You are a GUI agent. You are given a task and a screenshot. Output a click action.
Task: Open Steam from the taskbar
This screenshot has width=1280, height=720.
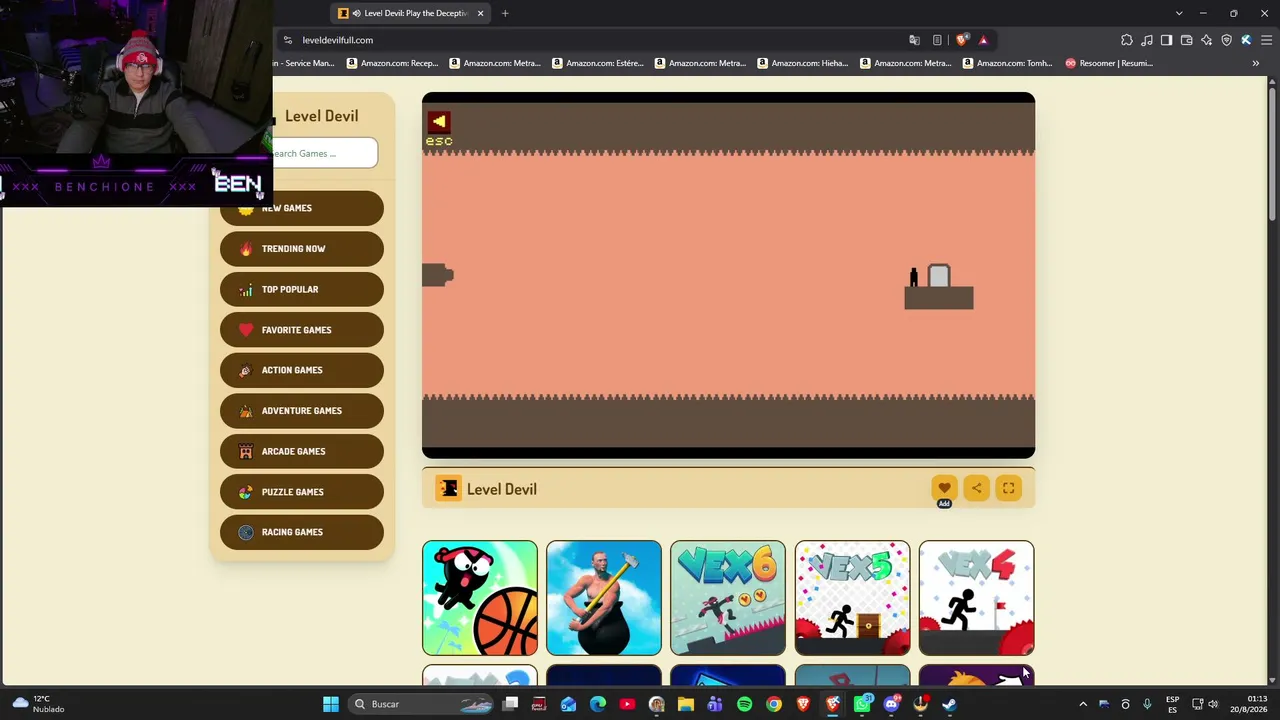pos(949,704)
